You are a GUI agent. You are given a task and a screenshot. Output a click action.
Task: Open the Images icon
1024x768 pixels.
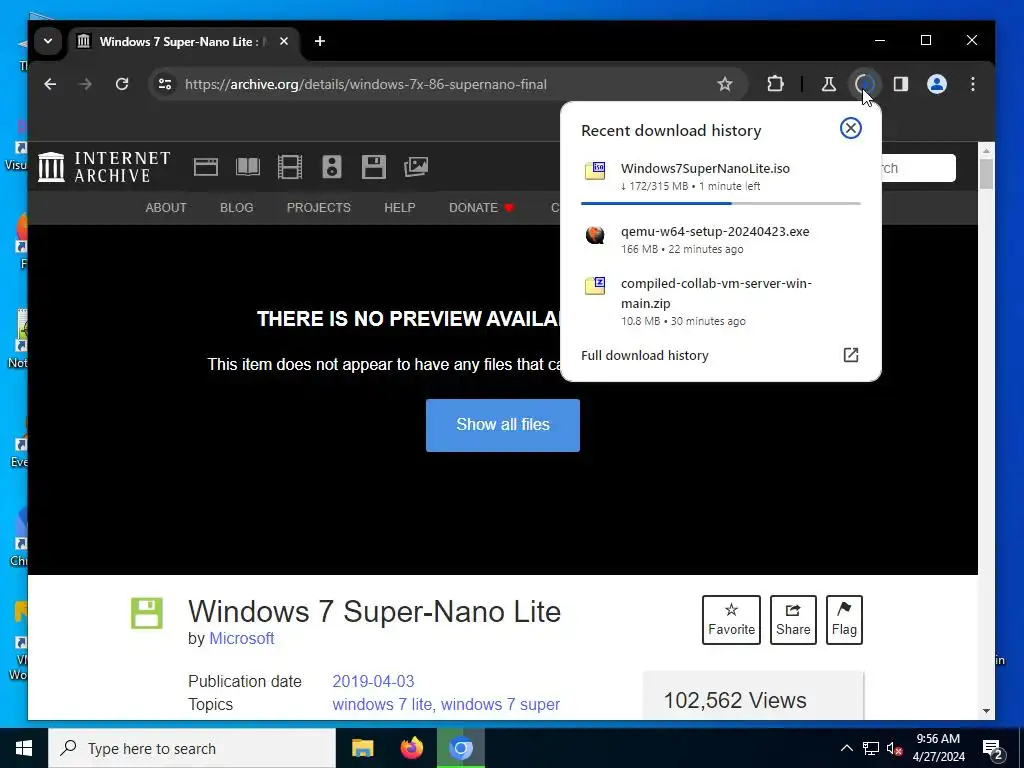coord(416,167)
